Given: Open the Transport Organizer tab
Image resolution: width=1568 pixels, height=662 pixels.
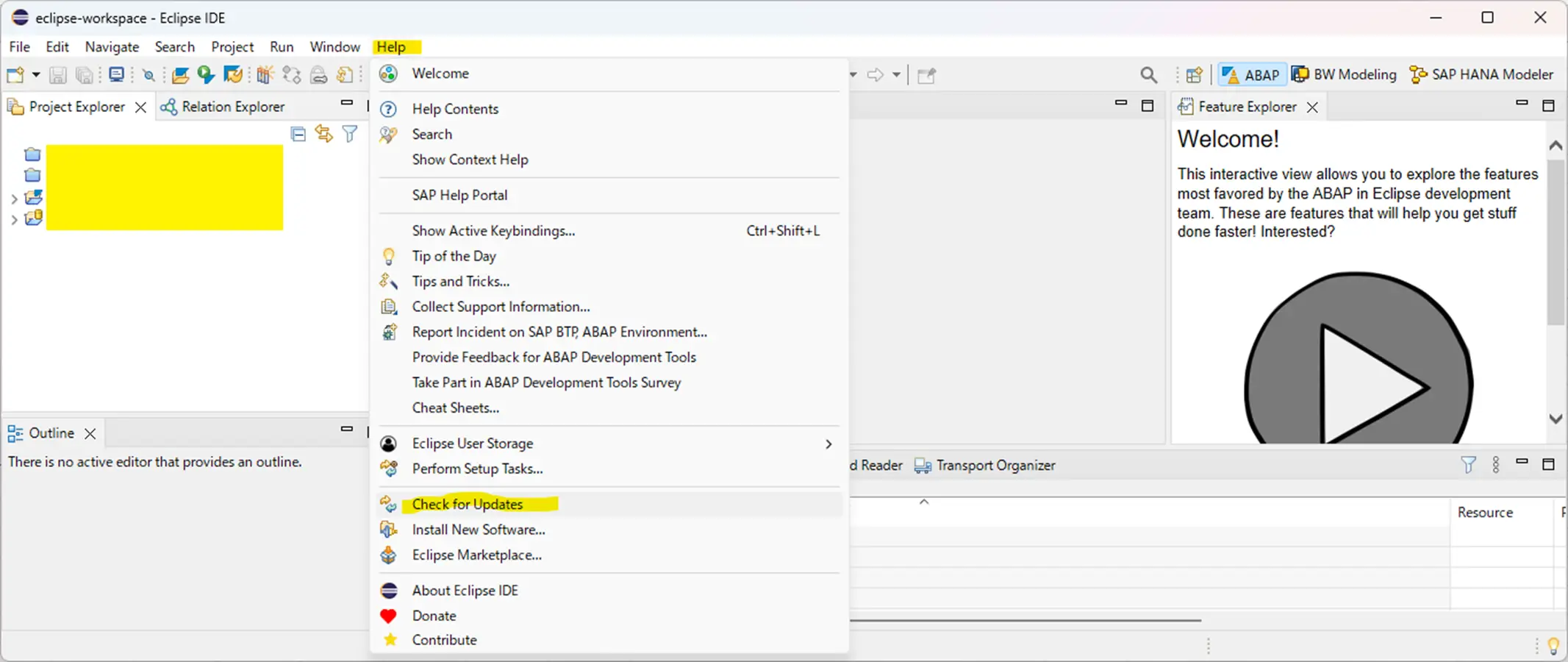Looking at the screenshot, I should tap(985, 466).
